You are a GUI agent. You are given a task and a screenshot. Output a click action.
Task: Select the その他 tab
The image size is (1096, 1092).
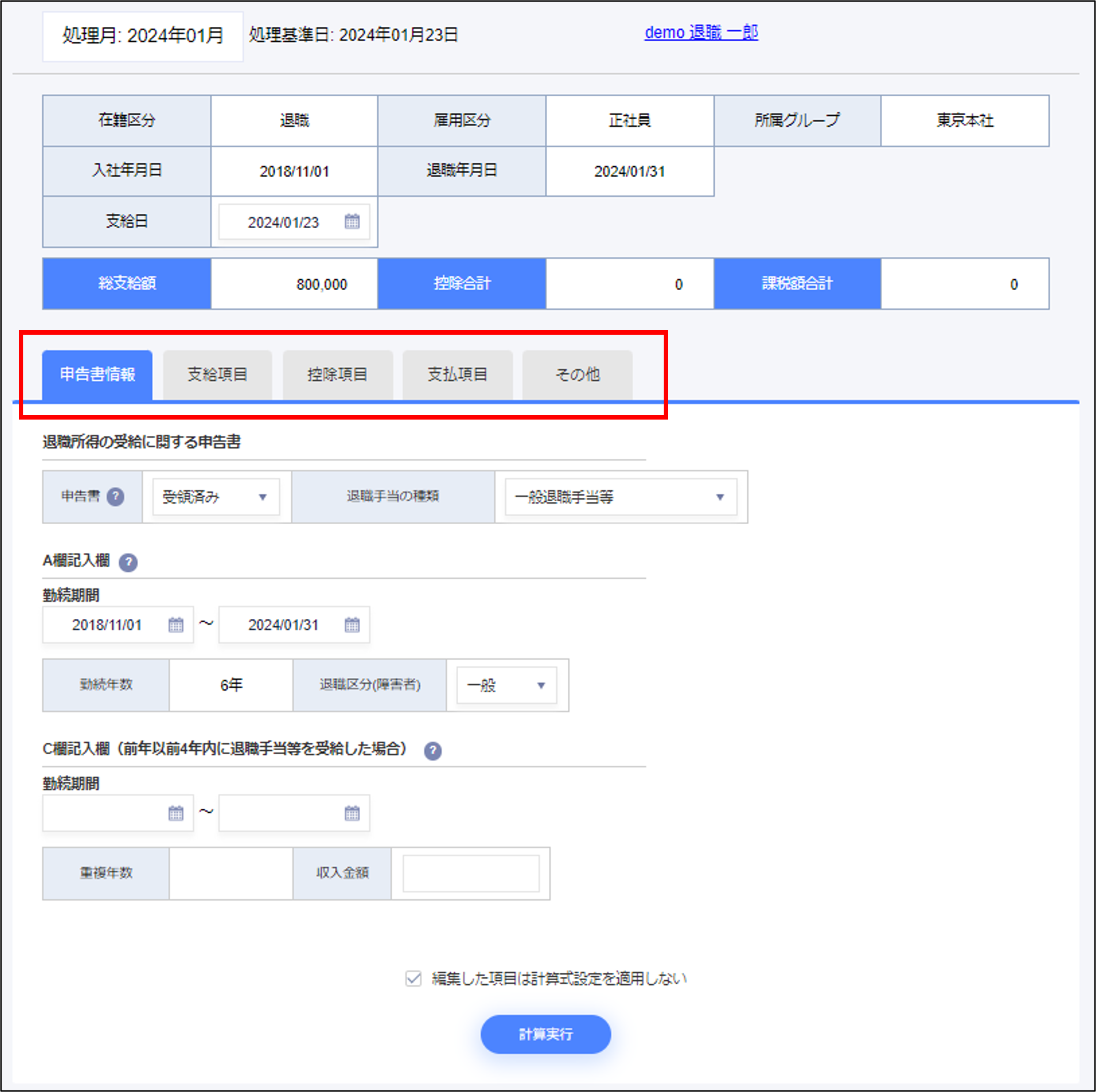(577, 374)
